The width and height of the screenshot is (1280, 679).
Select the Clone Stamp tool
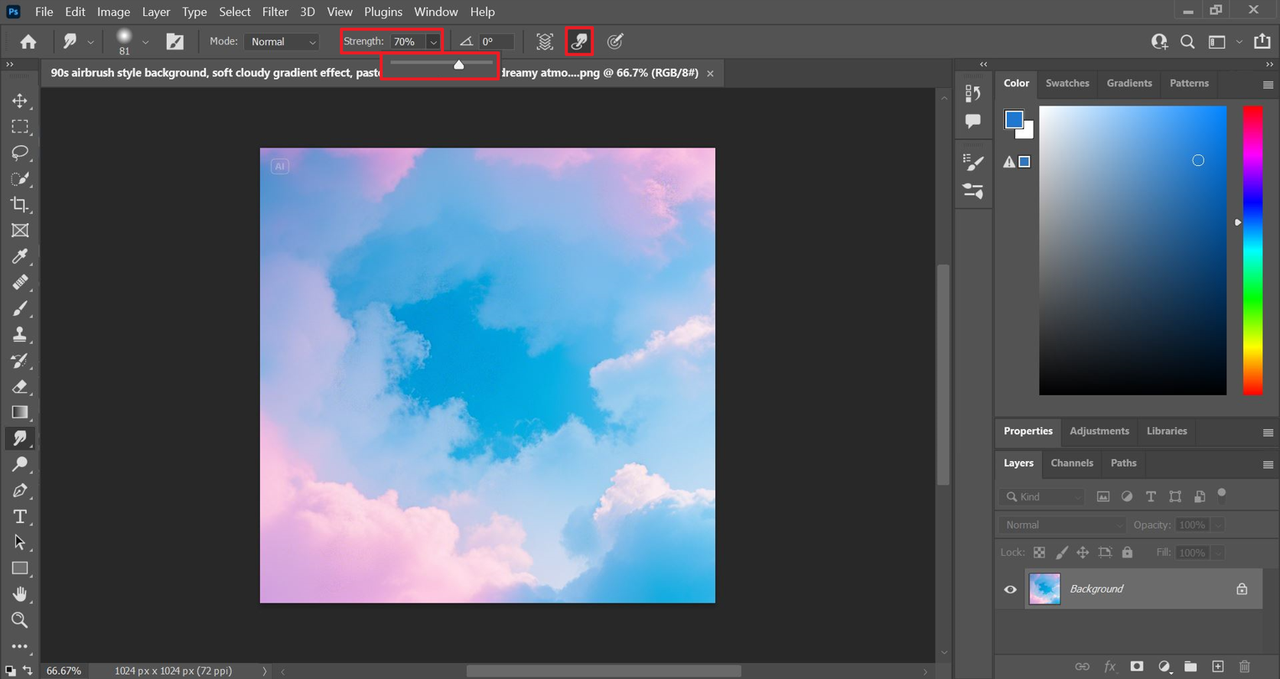click(19, 335)
